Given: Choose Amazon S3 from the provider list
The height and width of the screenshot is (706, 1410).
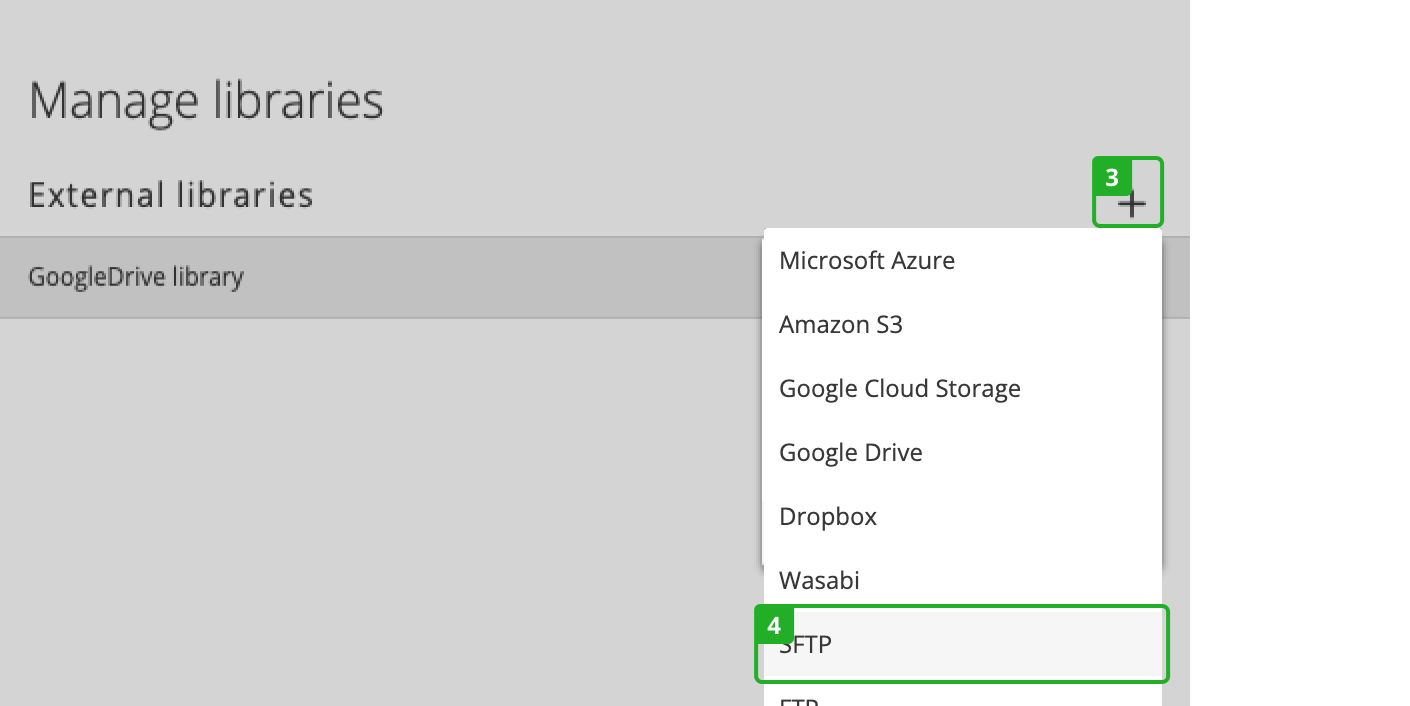Looking at the screenshot, I should tap(840, 324).
